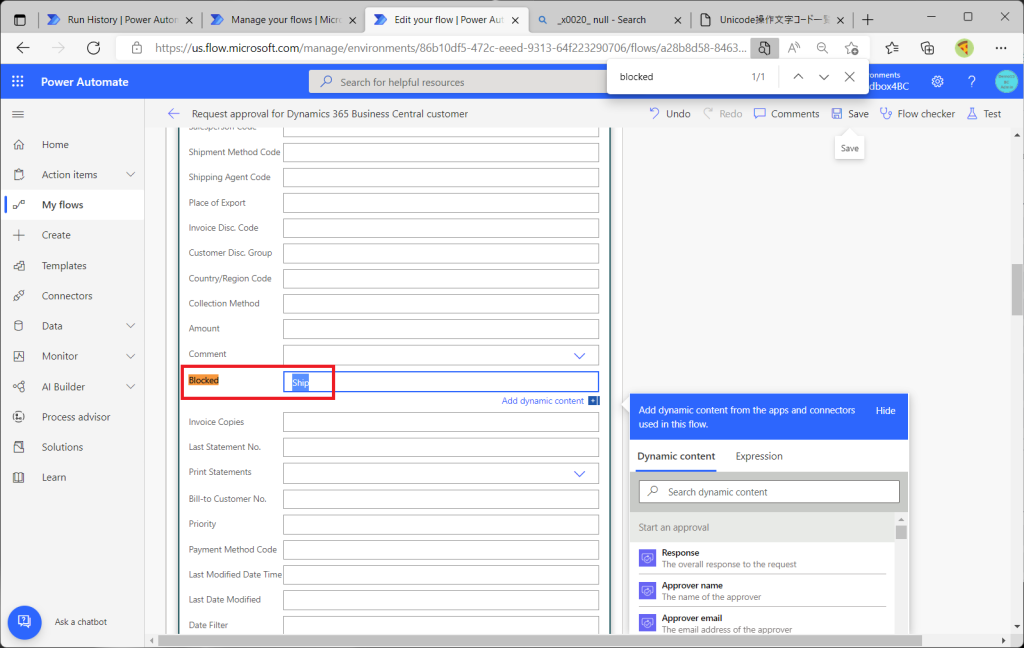The width and height of the screenshot is (1024, 648).
Task: Go back using the flow editor arrow
Action: click(173, 114)
